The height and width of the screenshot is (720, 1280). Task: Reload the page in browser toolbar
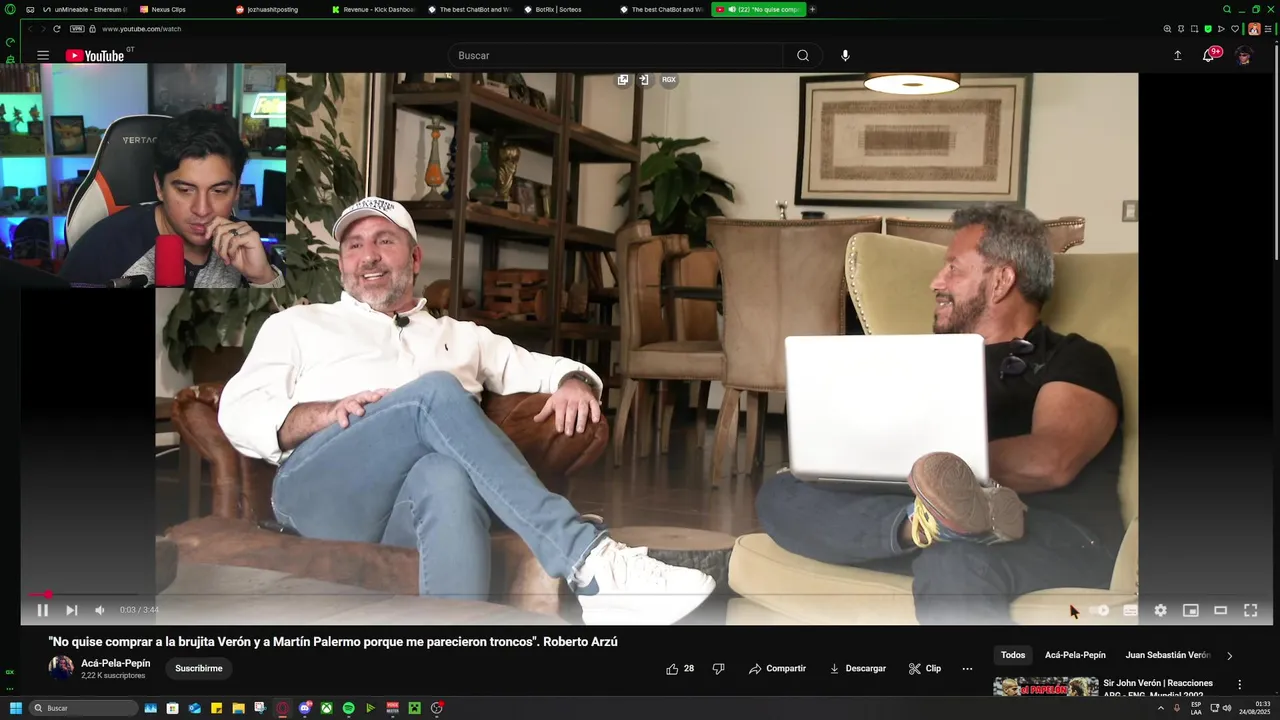pyautogui.click(x=57, y=29)
